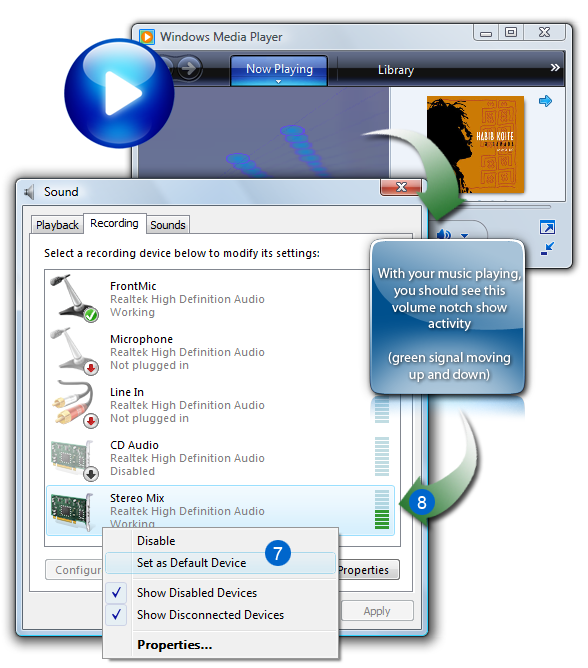Maximize the Windows Media Player window
The height and width of the screenshot is (668, 588).
coord(510,32)
